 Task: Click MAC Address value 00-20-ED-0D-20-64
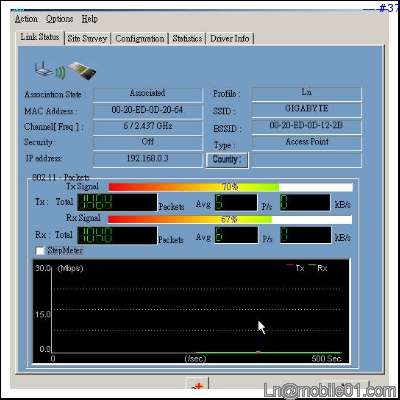[x=148, y=111]
